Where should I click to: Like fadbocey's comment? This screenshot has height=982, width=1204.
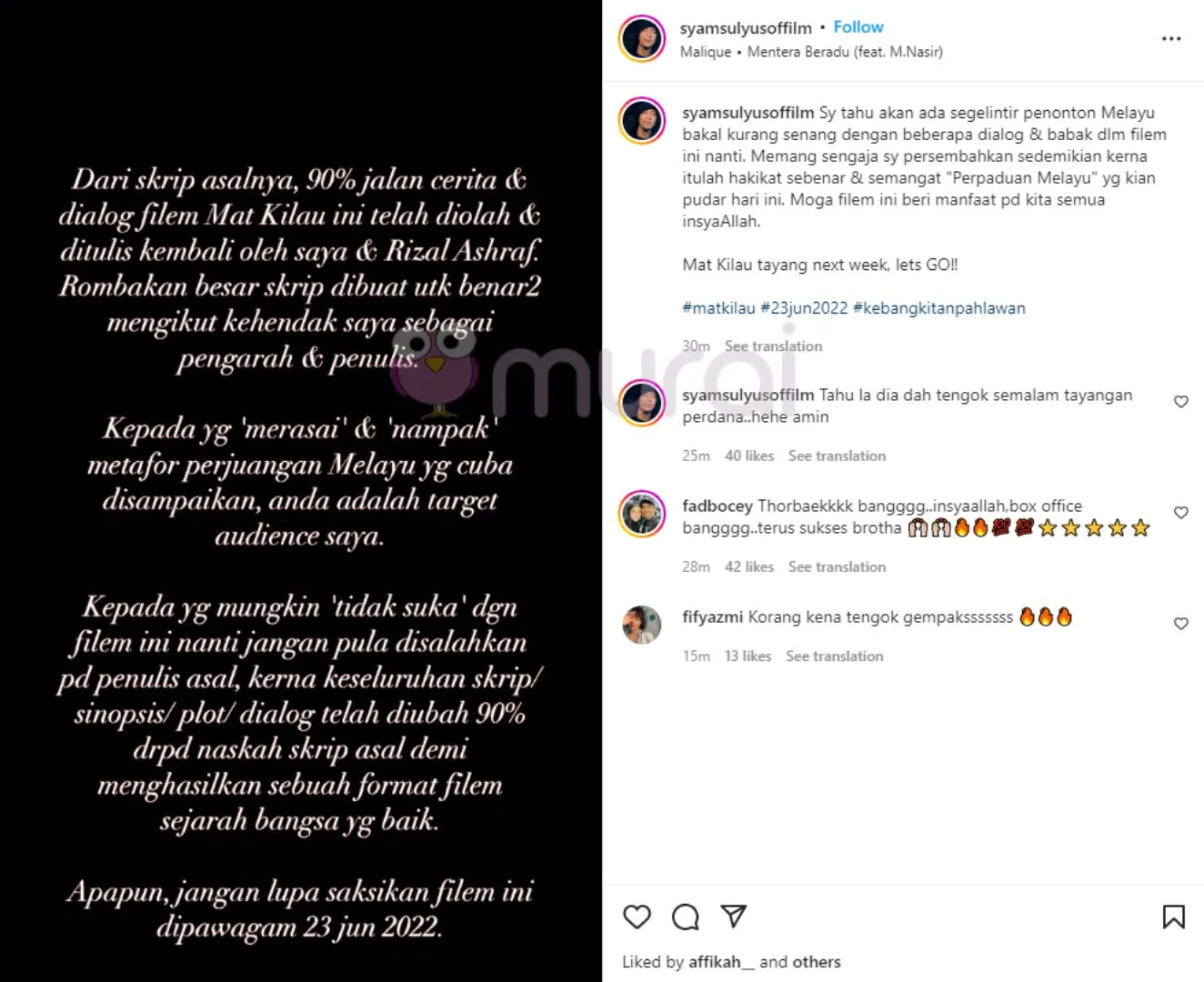[1181, 513]
